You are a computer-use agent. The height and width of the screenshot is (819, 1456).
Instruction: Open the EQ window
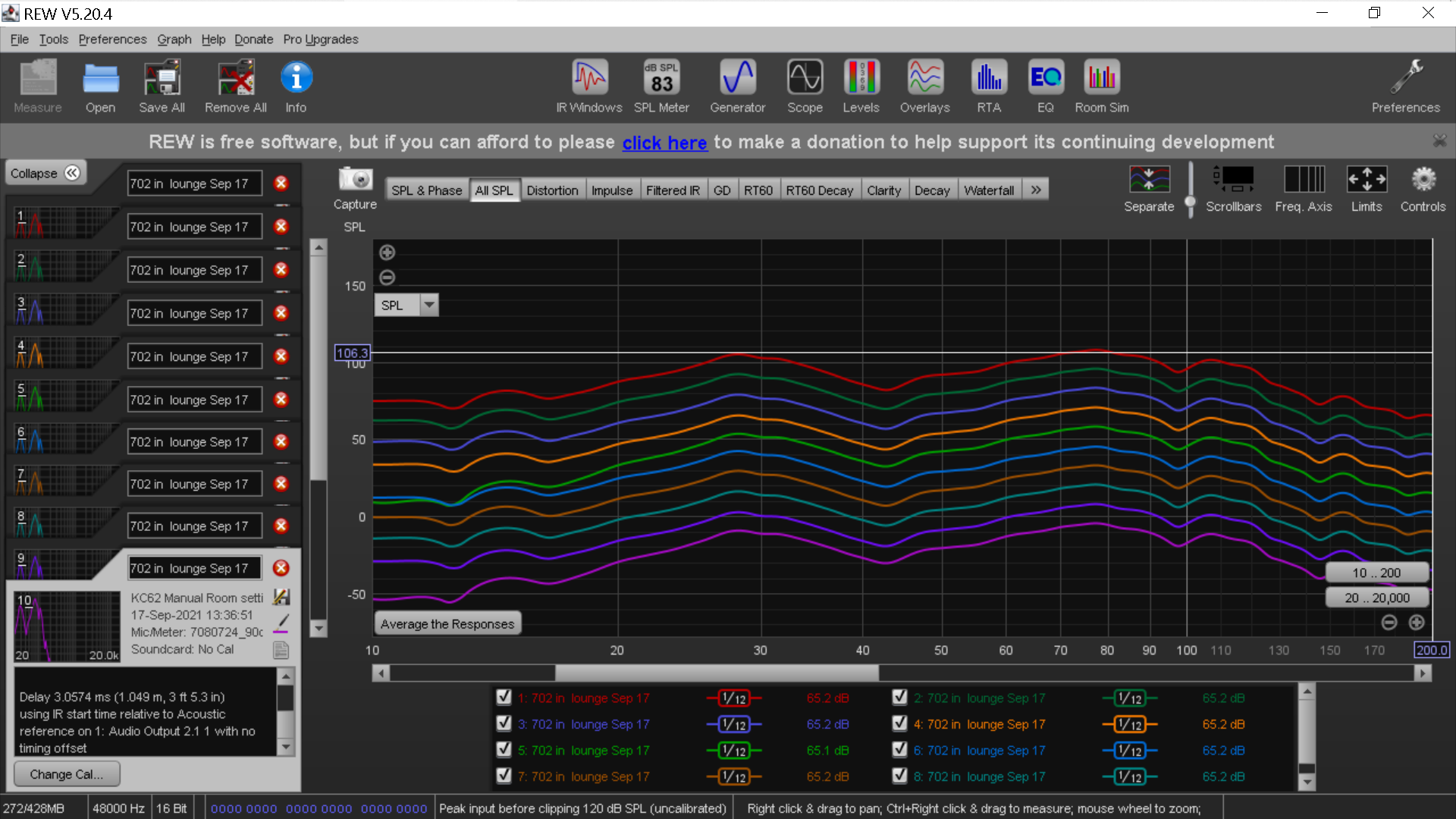pyautogui.click(x=1046, y=86)
